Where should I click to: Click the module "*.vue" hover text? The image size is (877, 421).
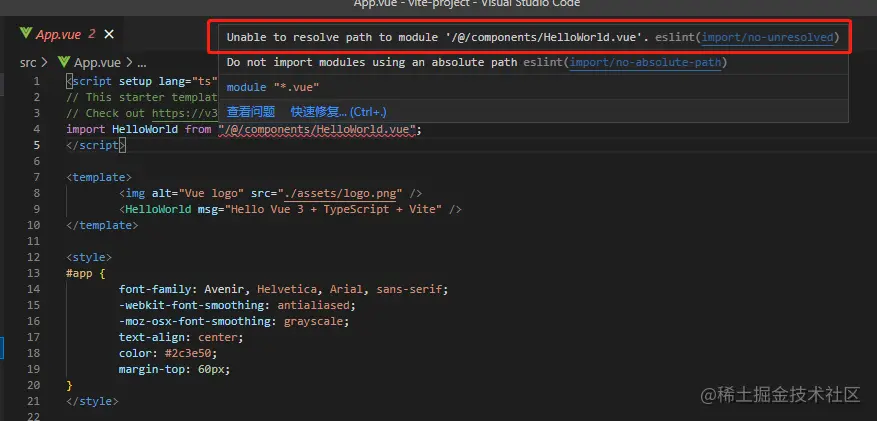click(x=273, y=87)
